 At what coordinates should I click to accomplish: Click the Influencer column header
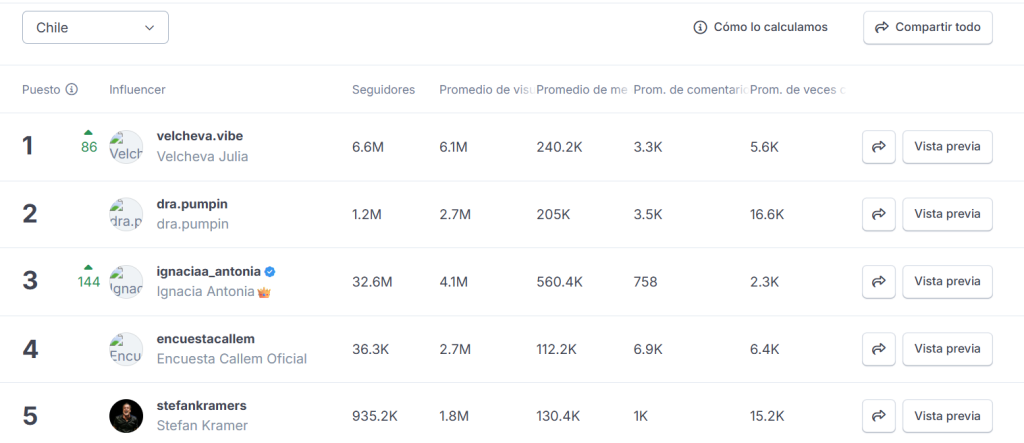point(137,90)
